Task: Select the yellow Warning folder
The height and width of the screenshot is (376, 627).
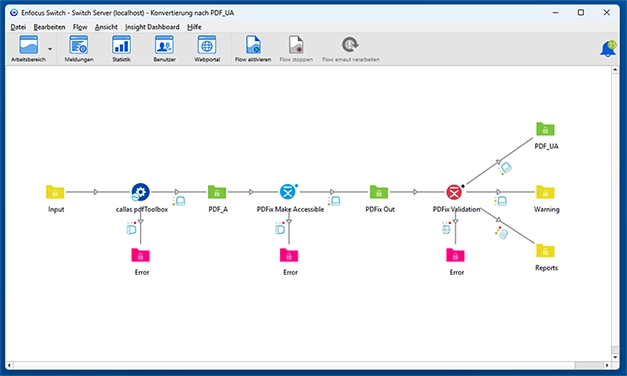Action: [x=545, y=192]
